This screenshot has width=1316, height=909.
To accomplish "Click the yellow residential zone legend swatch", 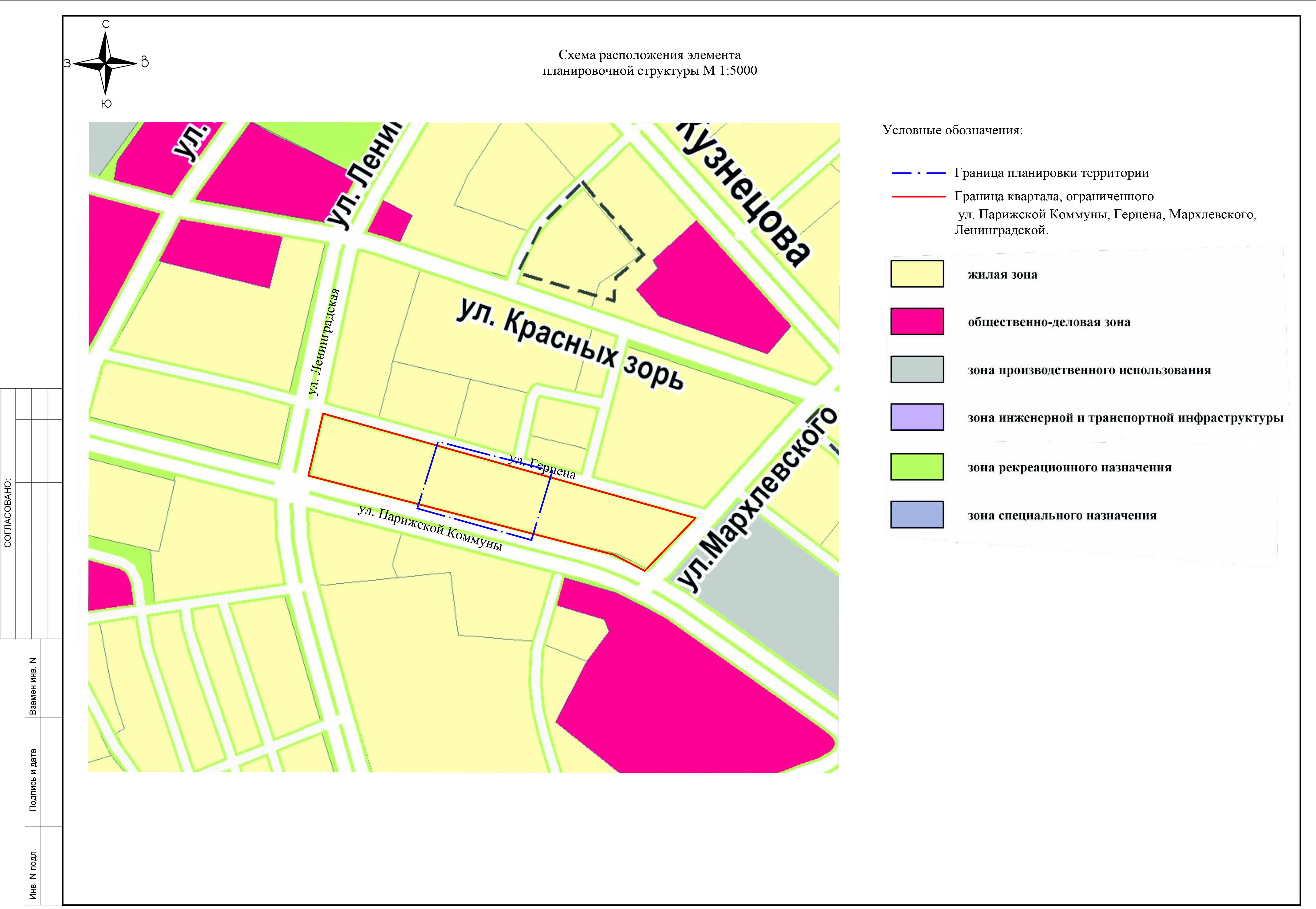I will (x=917, y=274).
